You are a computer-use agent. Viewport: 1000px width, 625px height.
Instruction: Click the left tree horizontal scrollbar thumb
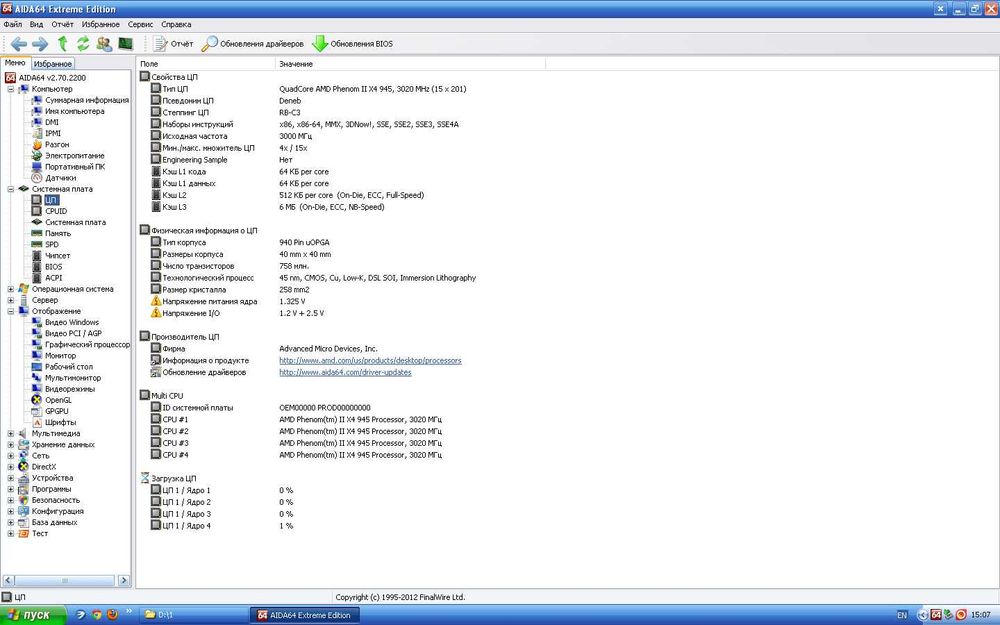(x=64, y=580)
